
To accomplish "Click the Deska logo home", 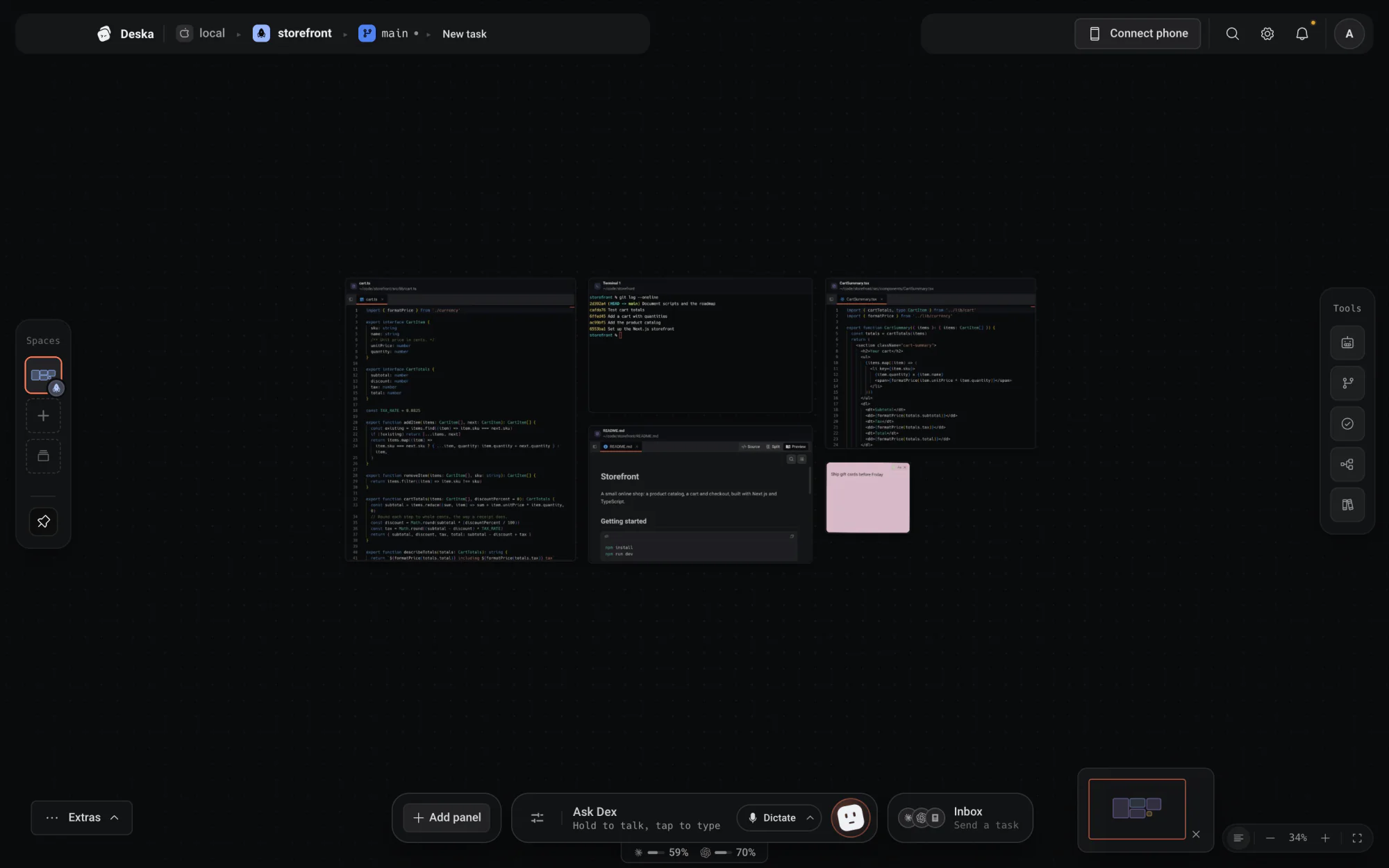I will [x=125, y=33].
